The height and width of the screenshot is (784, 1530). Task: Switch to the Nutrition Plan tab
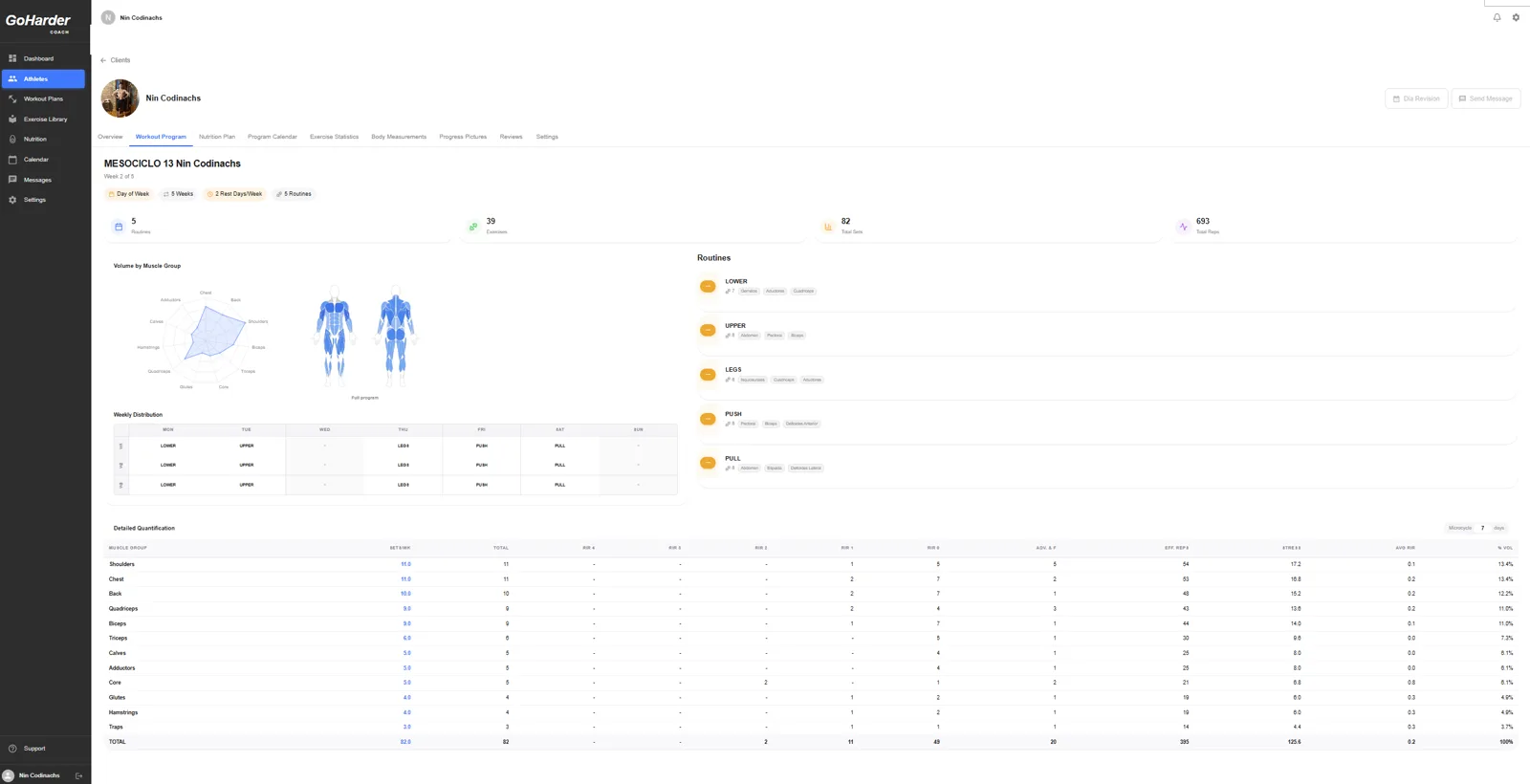click(217, 137)
